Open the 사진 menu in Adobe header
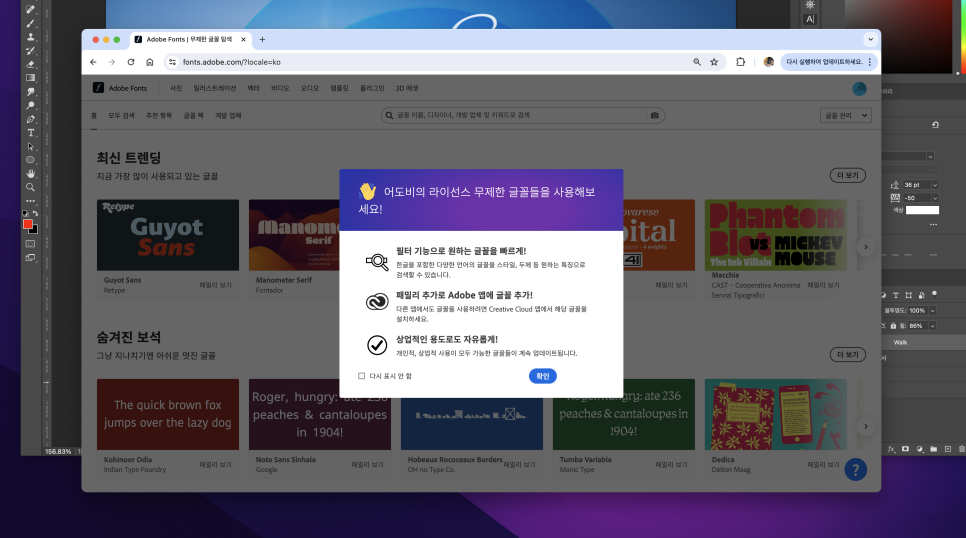966x538 pixels. point(176,88)
